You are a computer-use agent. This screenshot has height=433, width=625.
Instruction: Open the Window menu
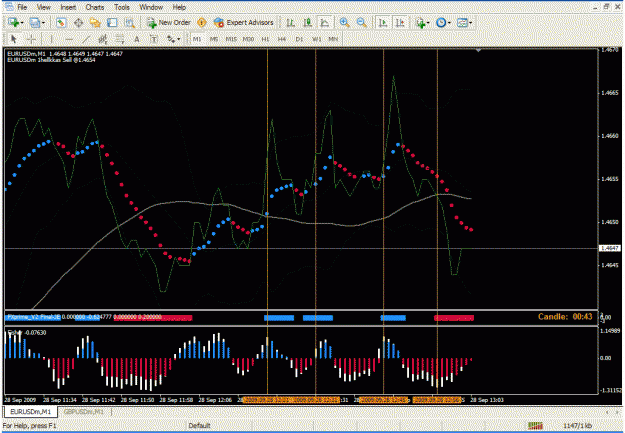point(151,7)
